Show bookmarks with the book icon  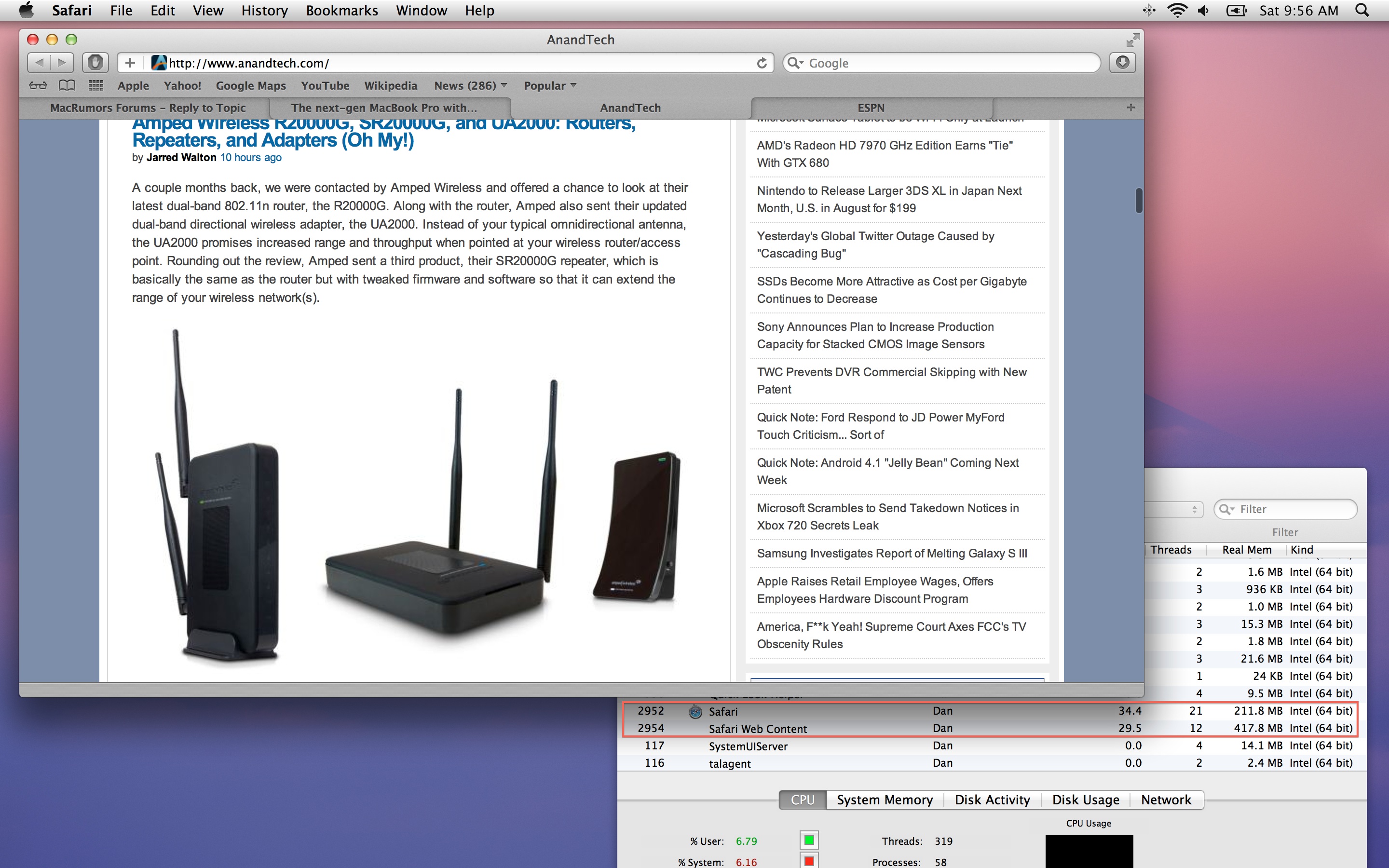coord(67,85)
